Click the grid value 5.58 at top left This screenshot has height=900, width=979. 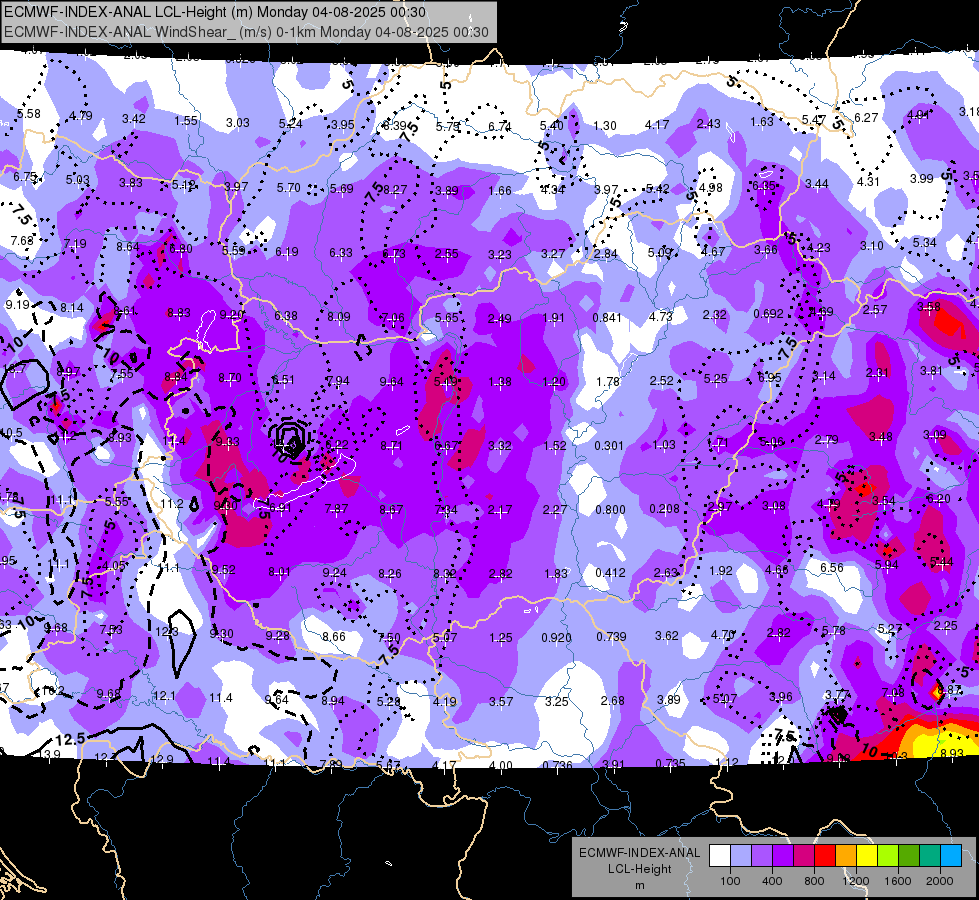[x=29, y=114]
